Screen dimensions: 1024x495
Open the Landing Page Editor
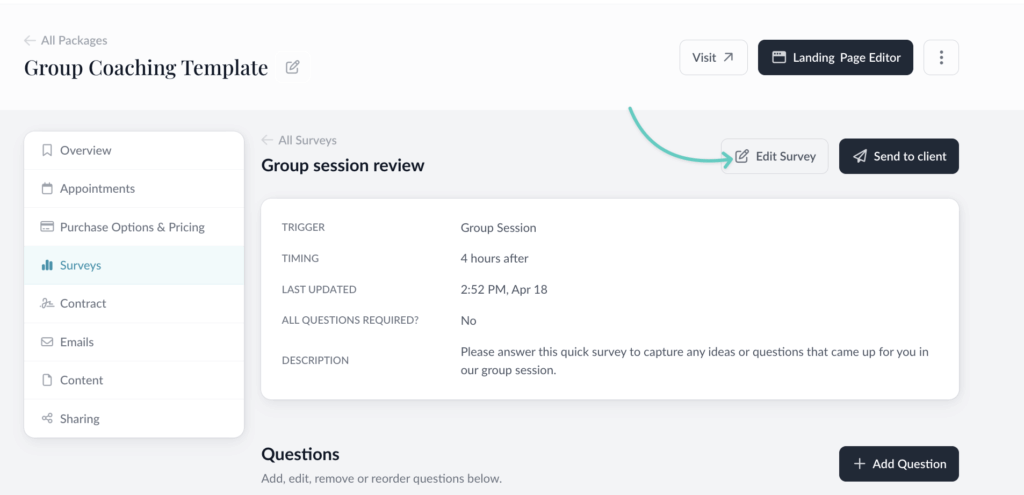pyautogui.click(x=835, y=58)
